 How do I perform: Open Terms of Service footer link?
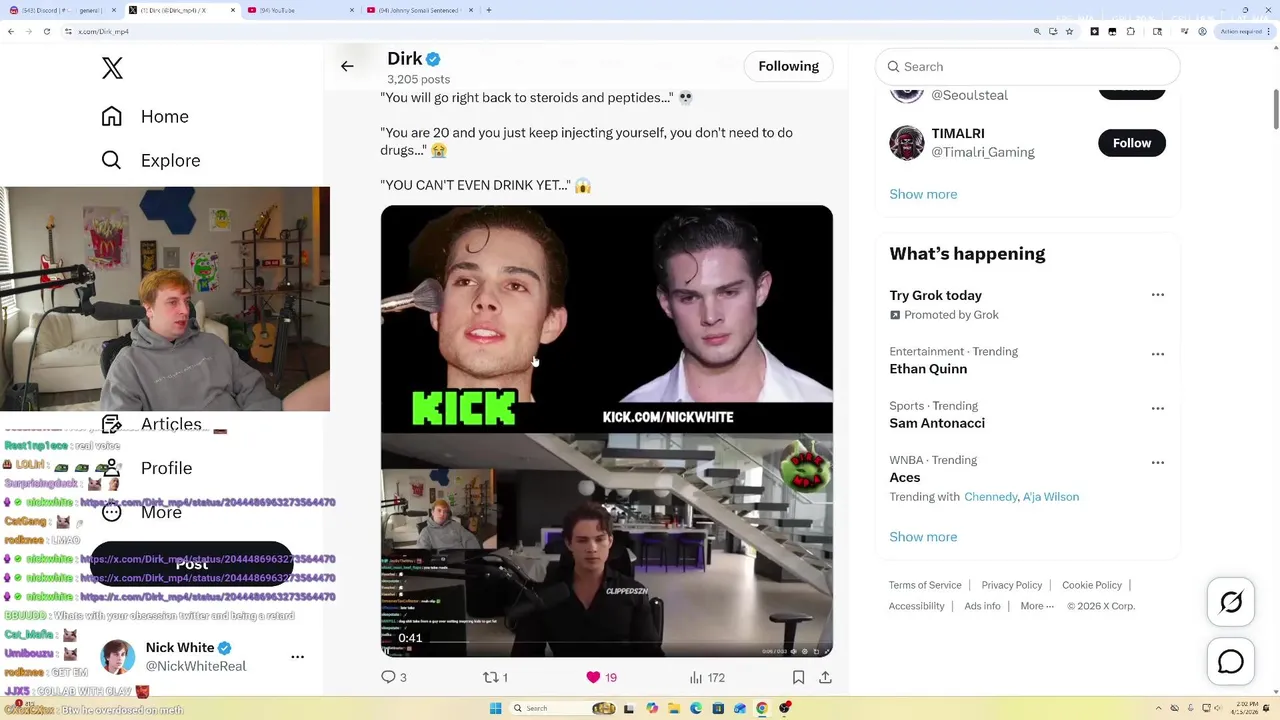925,585
